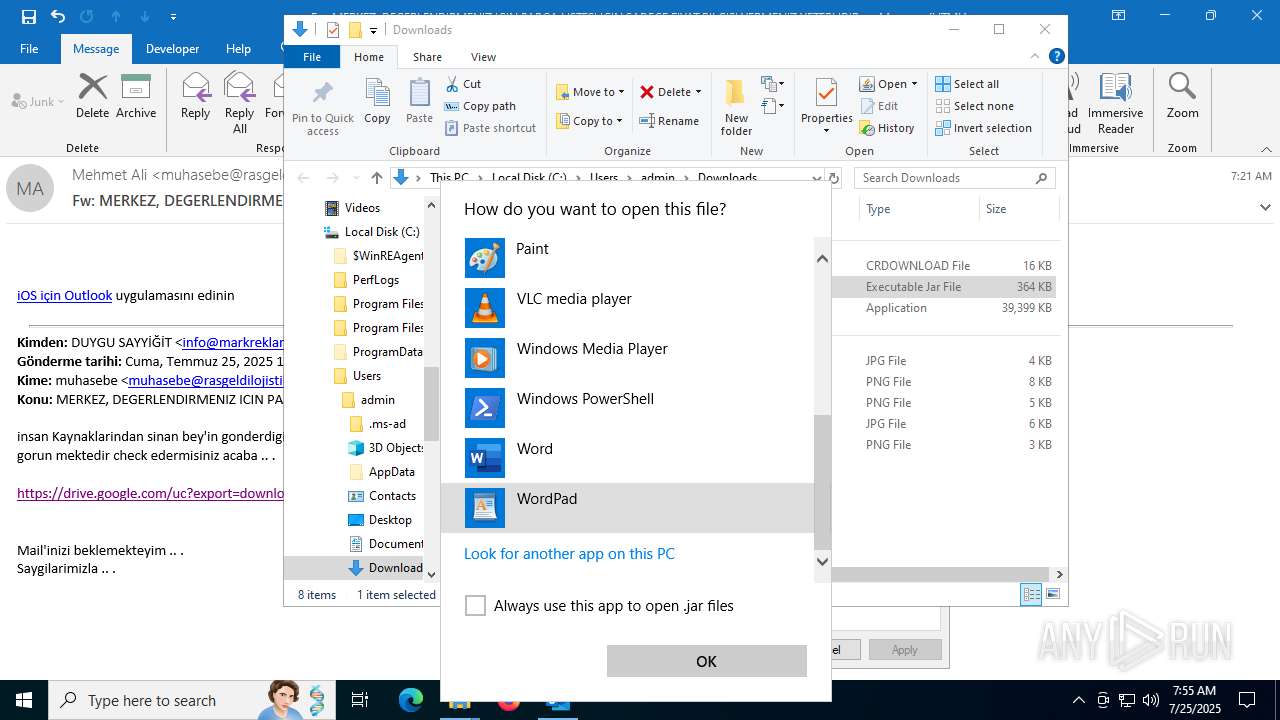This screenshot has height=720, width=1280.
Task: Switch to the Explorer Share tab
Action: click(427, 57)
